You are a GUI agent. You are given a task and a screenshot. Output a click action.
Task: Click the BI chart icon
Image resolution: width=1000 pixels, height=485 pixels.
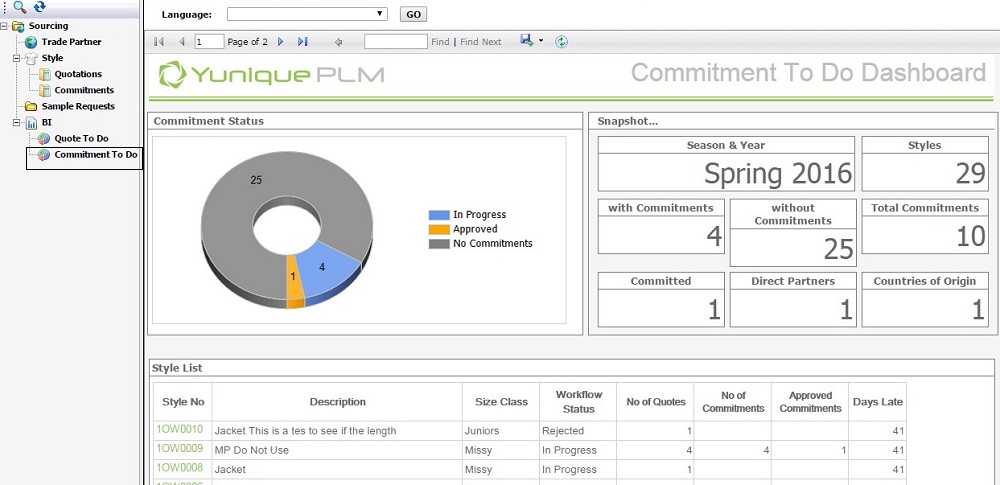31,123
